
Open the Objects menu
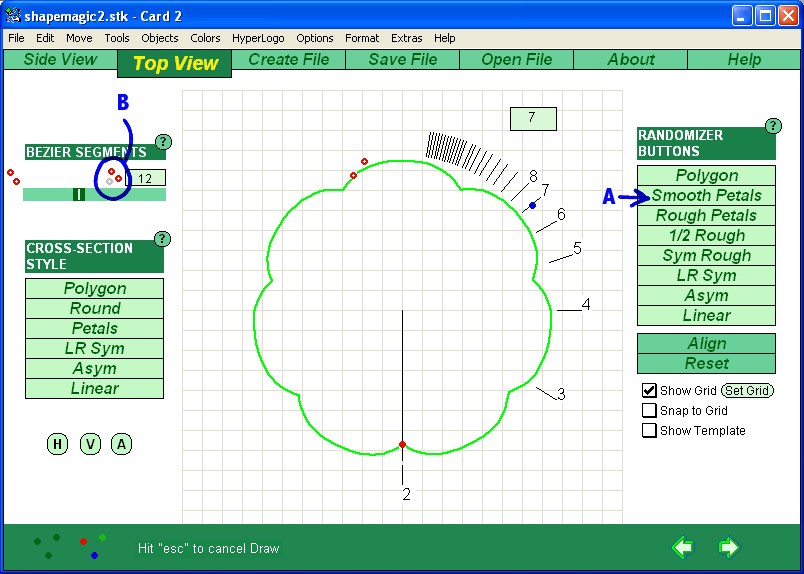pyautogui.click(x=159, y=38)
